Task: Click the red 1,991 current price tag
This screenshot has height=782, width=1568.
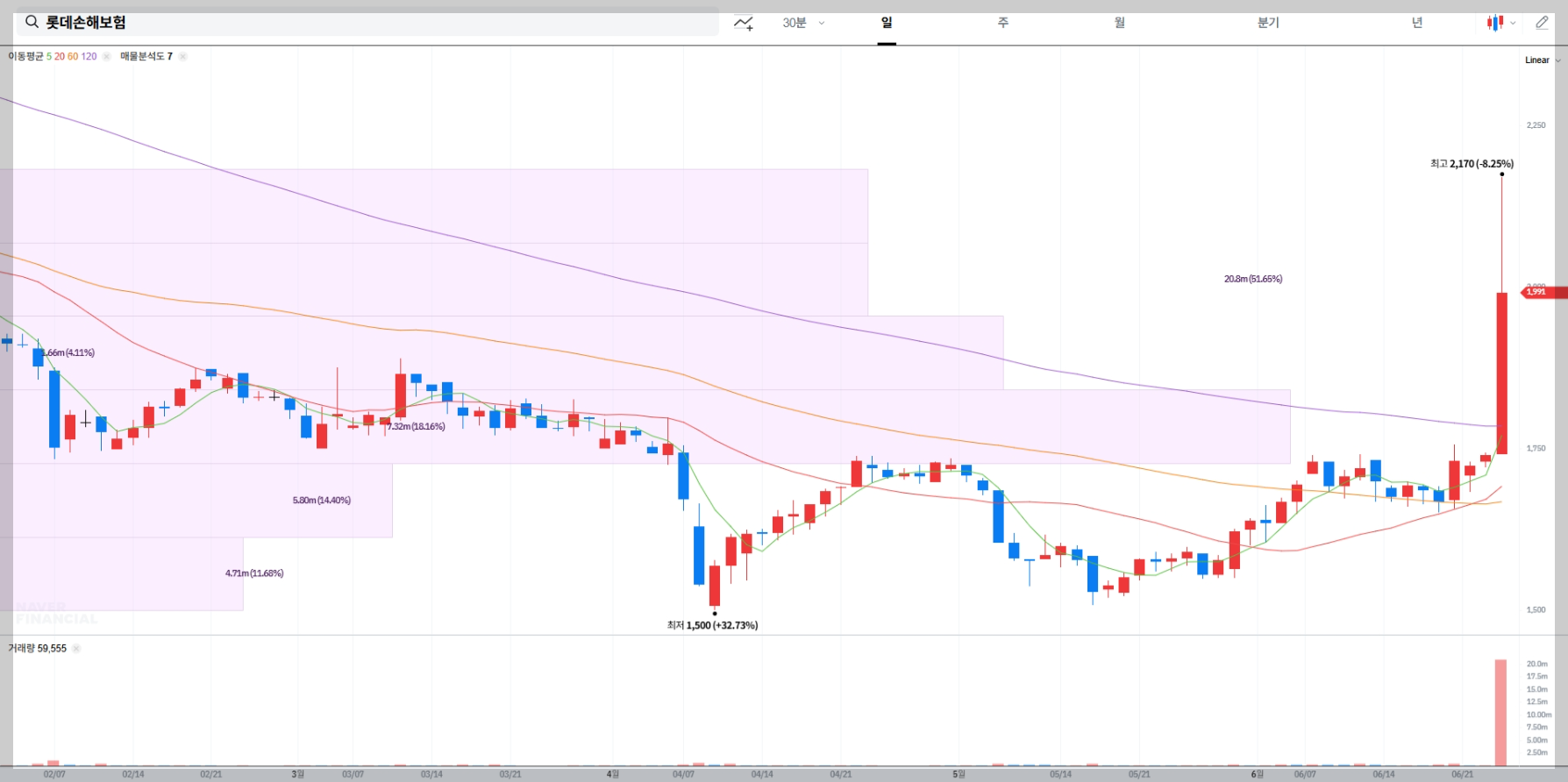Action: (1544, 292)
